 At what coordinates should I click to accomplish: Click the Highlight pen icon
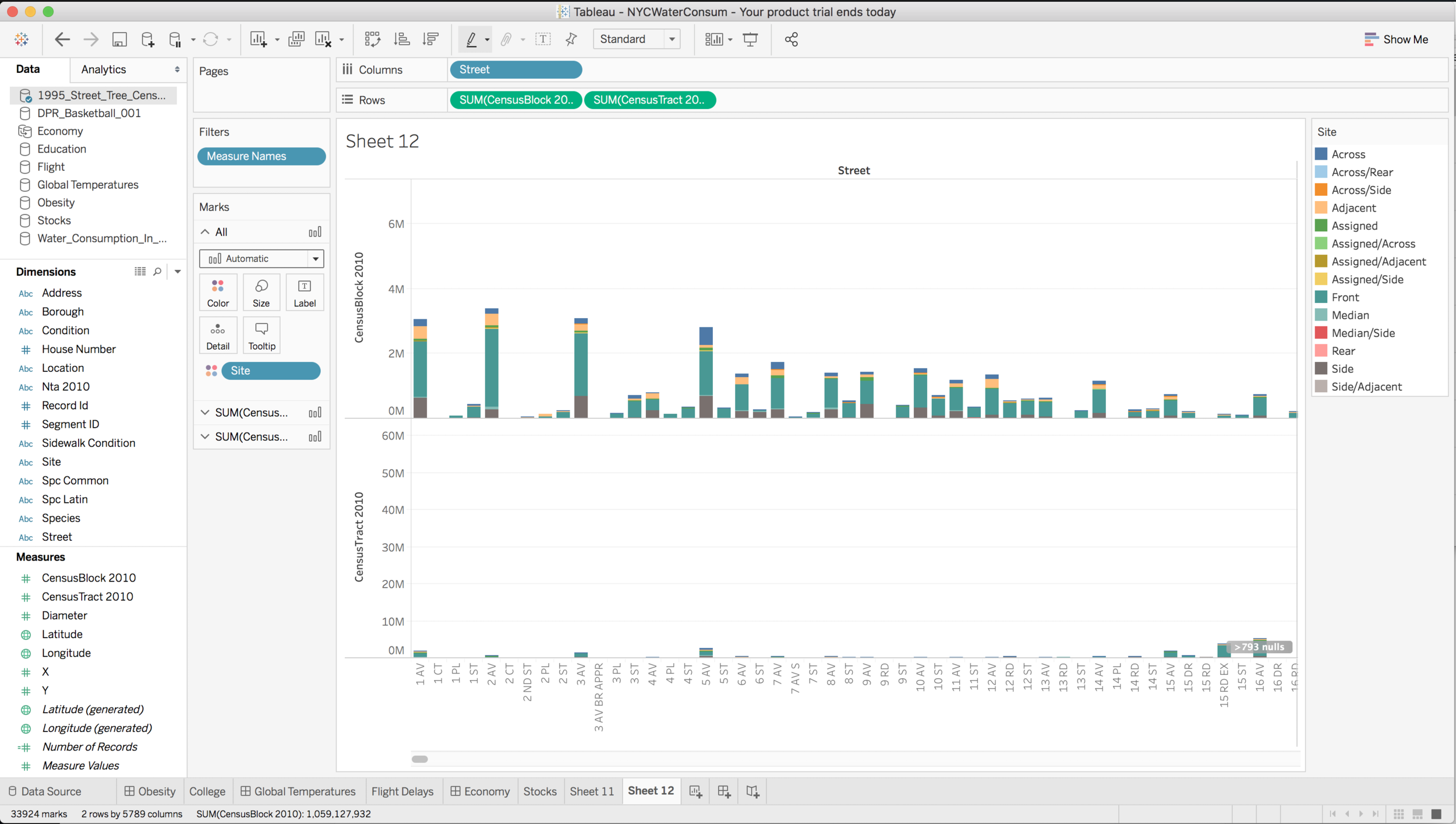pos(471,39)
